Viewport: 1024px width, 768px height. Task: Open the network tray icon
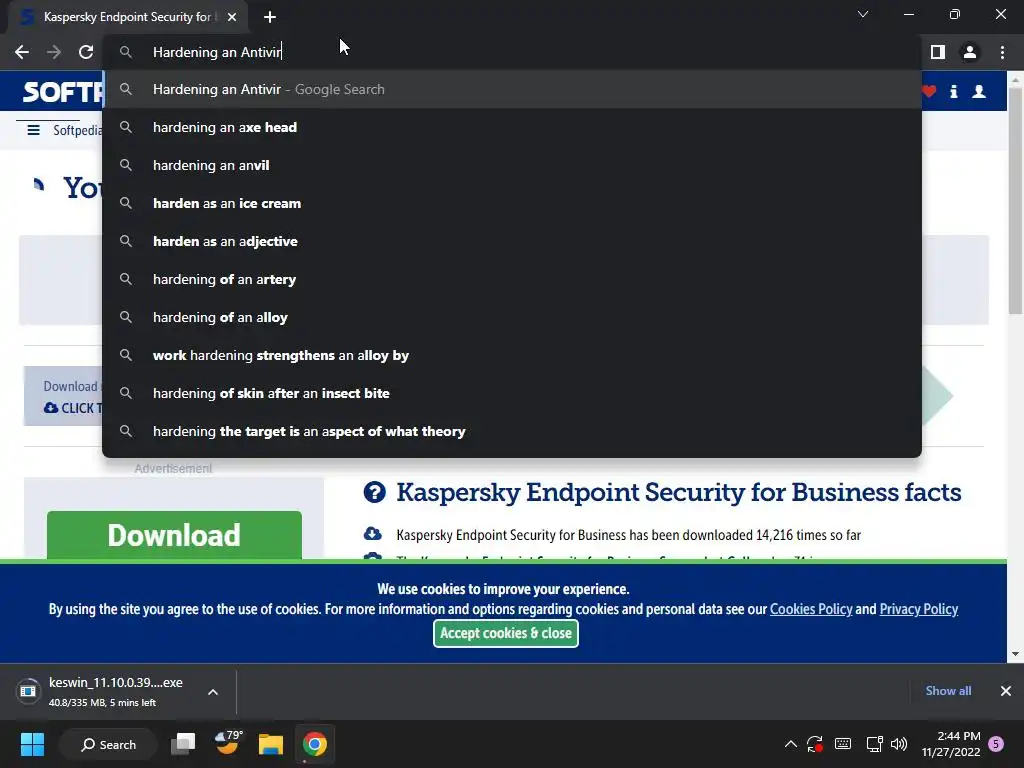coord(874,744)
